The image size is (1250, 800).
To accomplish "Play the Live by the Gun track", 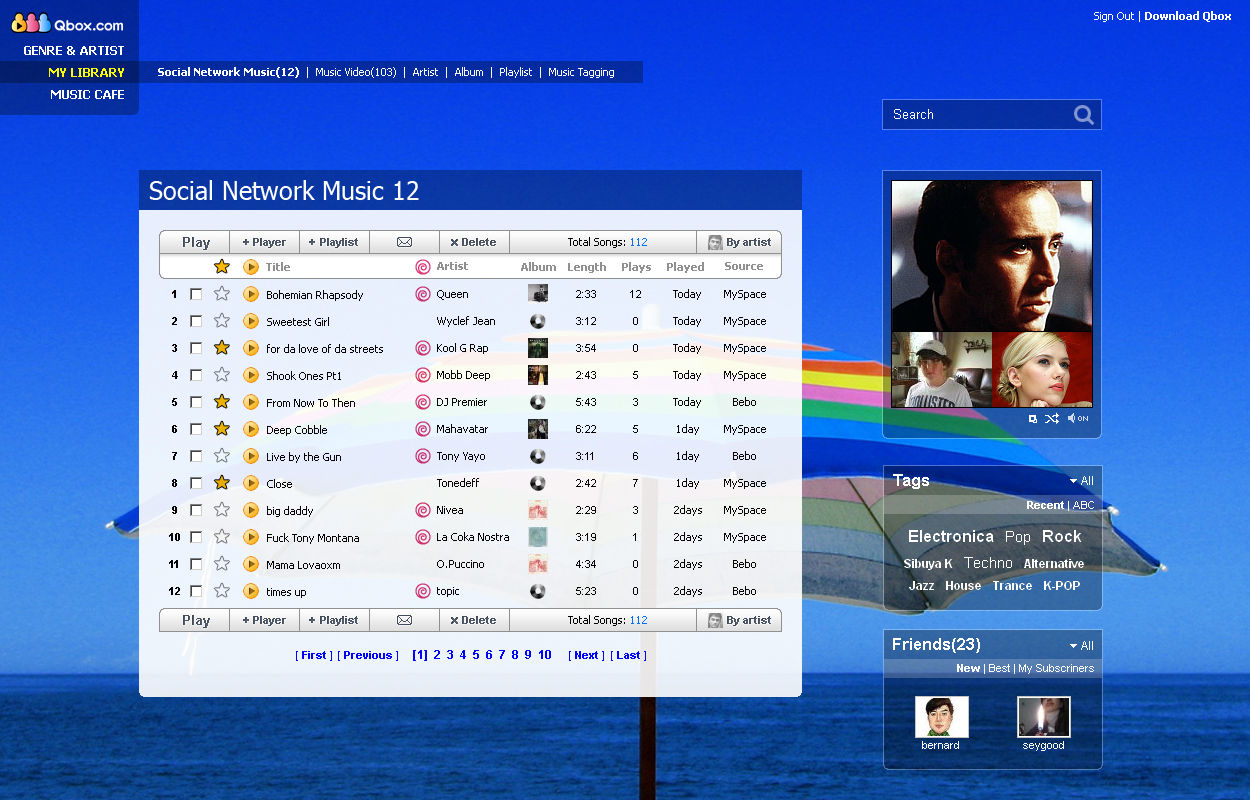I will click(x=251, y=456).
